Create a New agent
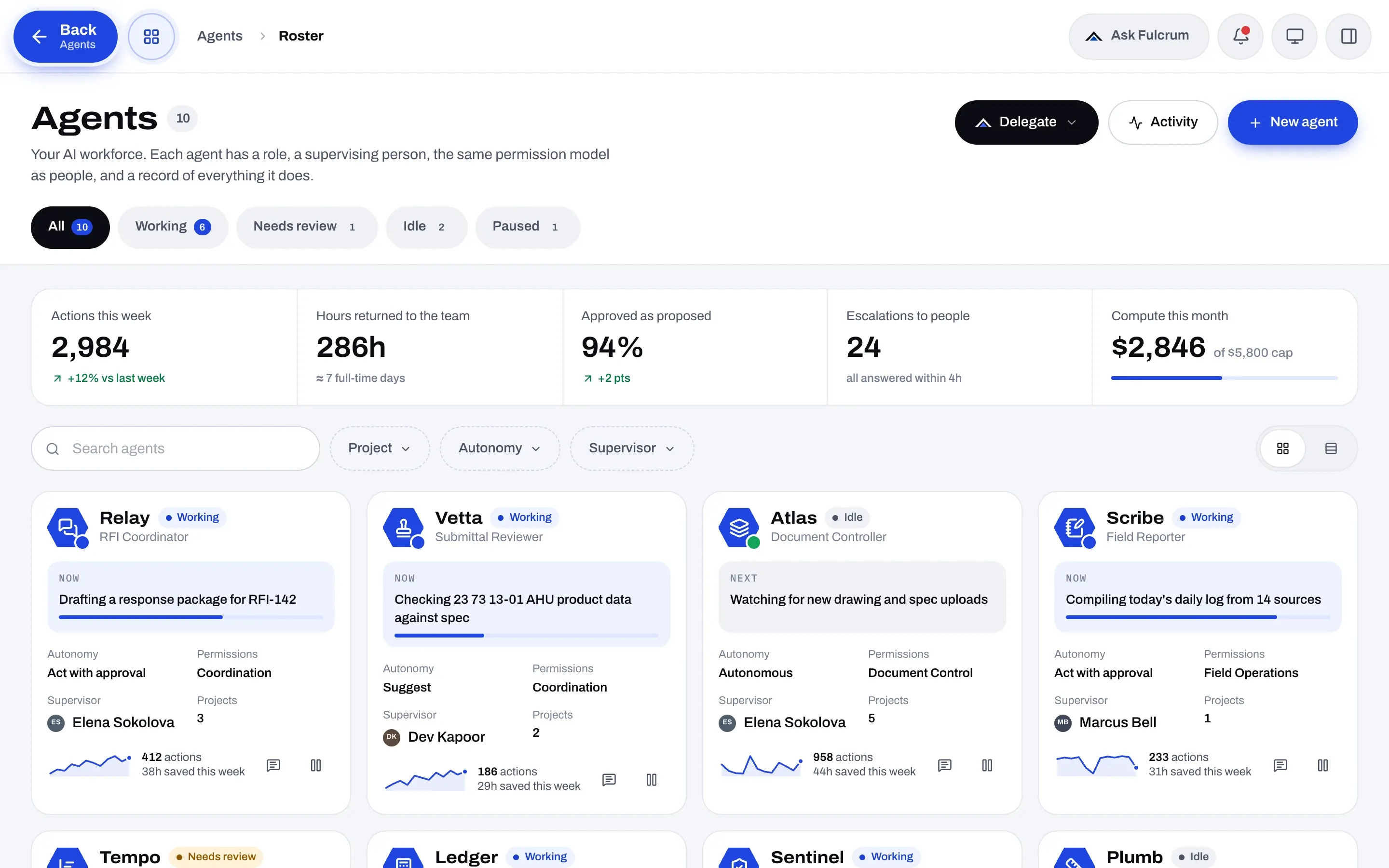 [1292, 122]
